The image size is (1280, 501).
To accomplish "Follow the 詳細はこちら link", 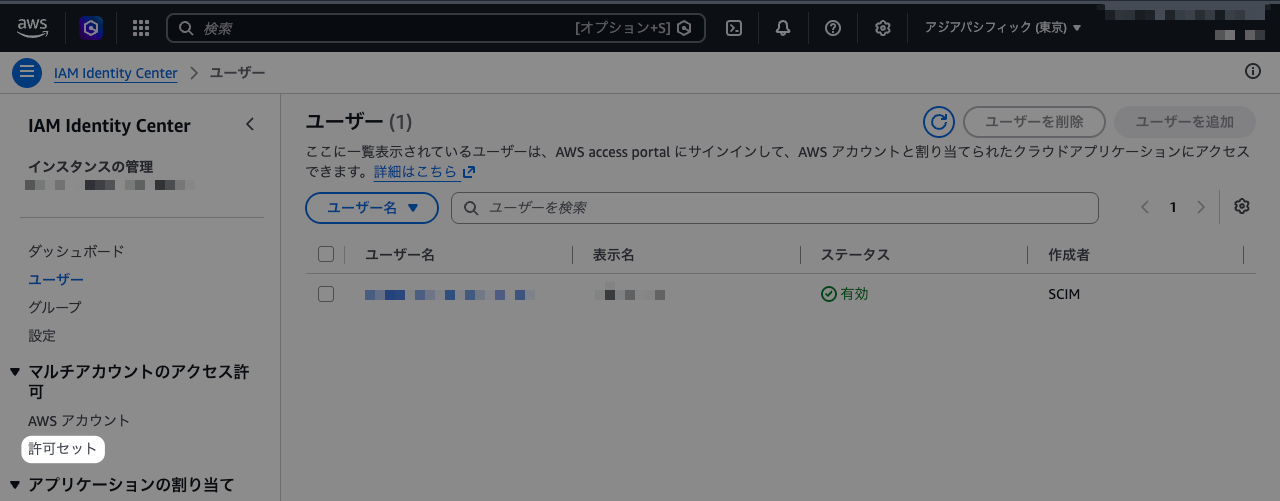I will (424, 172).
